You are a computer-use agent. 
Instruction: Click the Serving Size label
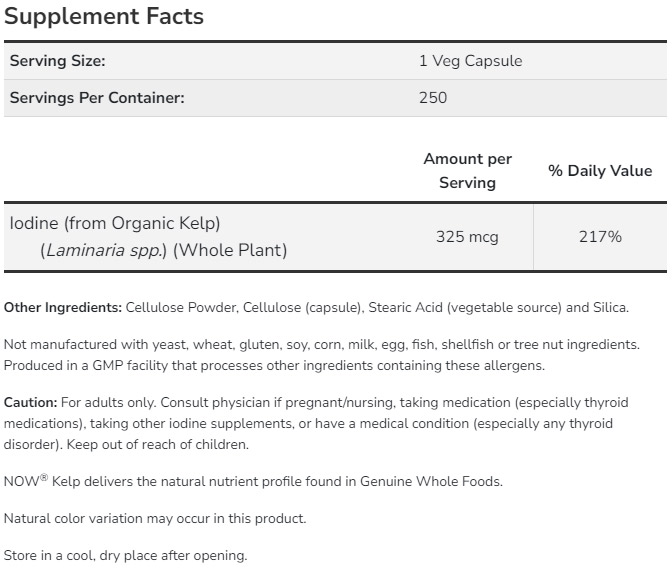(x=57, y=61)
